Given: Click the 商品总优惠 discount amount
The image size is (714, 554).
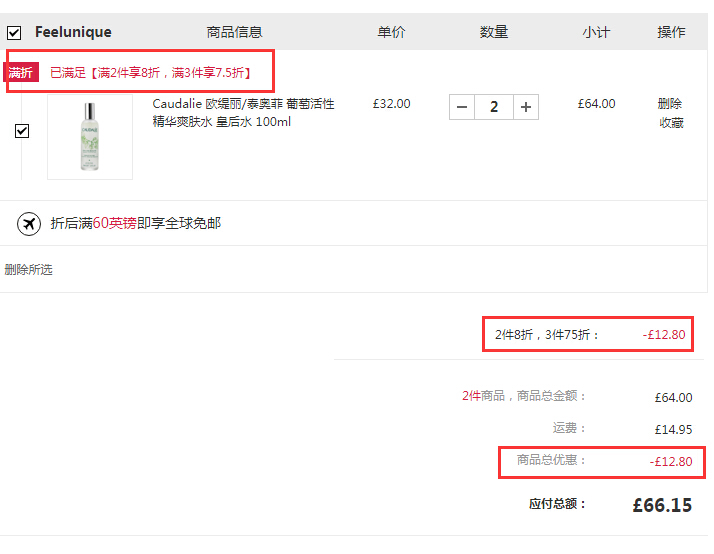Looking at the screenshot, I should (x=670, y=462).
